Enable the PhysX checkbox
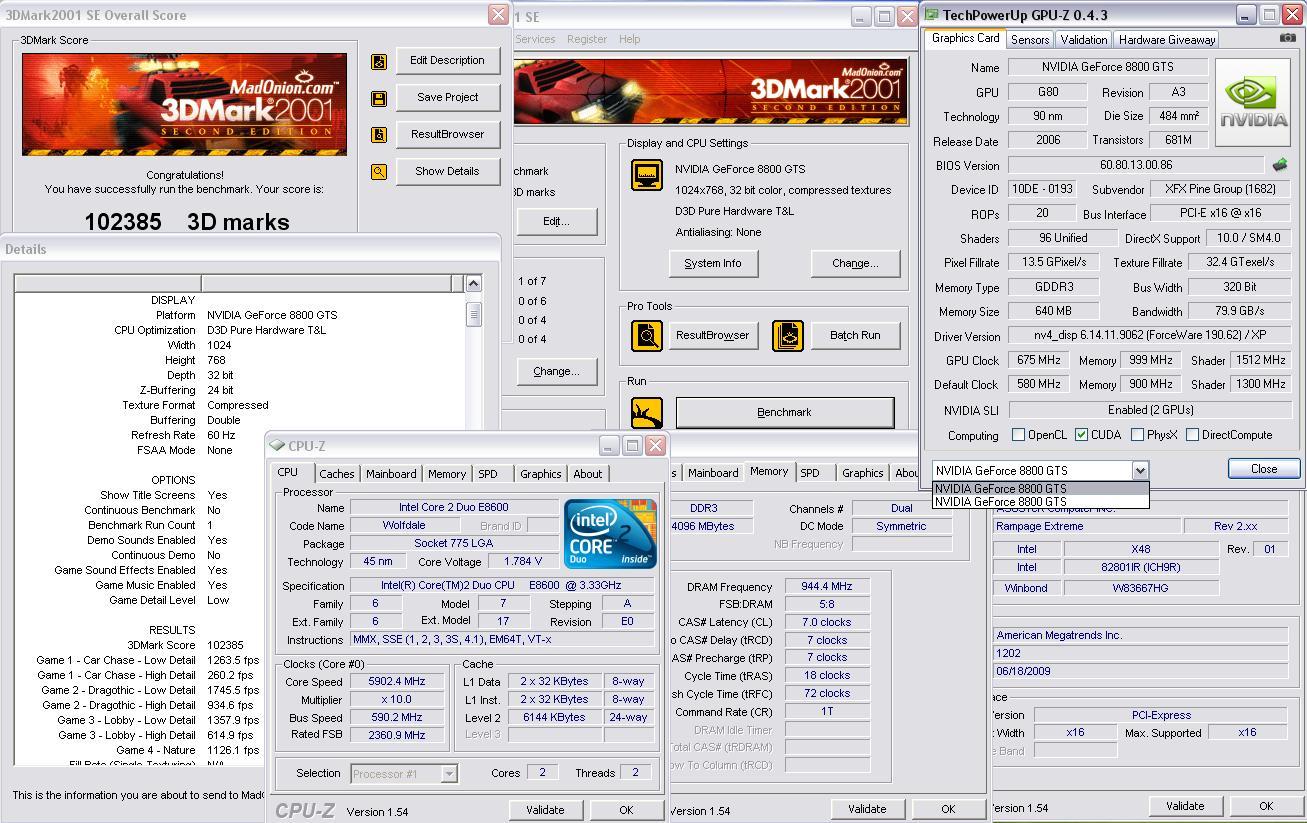The image size is (1307, 823). coord(1137,435)
